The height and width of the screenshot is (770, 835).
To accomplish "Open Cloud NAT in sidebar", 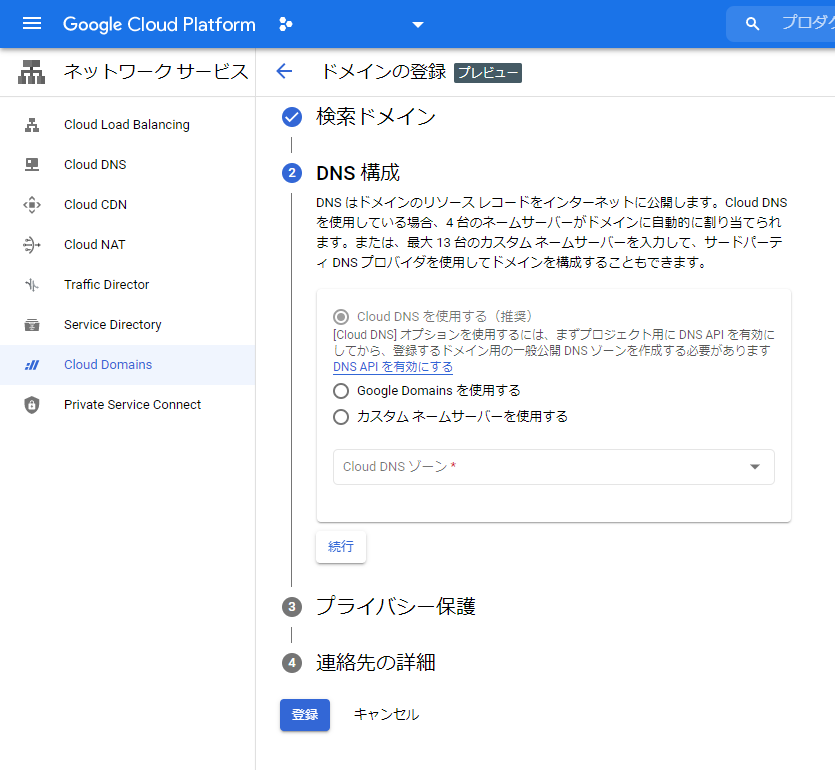I will pyautogui.click(x=94, y=244).
